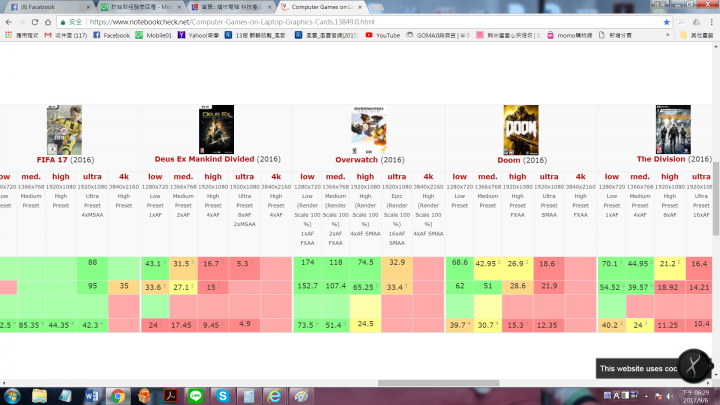The width and height of the screenshot is (720, 405).
Task: Open the Apps shortcut in bookmarks bar
Action: click(22, 35)
